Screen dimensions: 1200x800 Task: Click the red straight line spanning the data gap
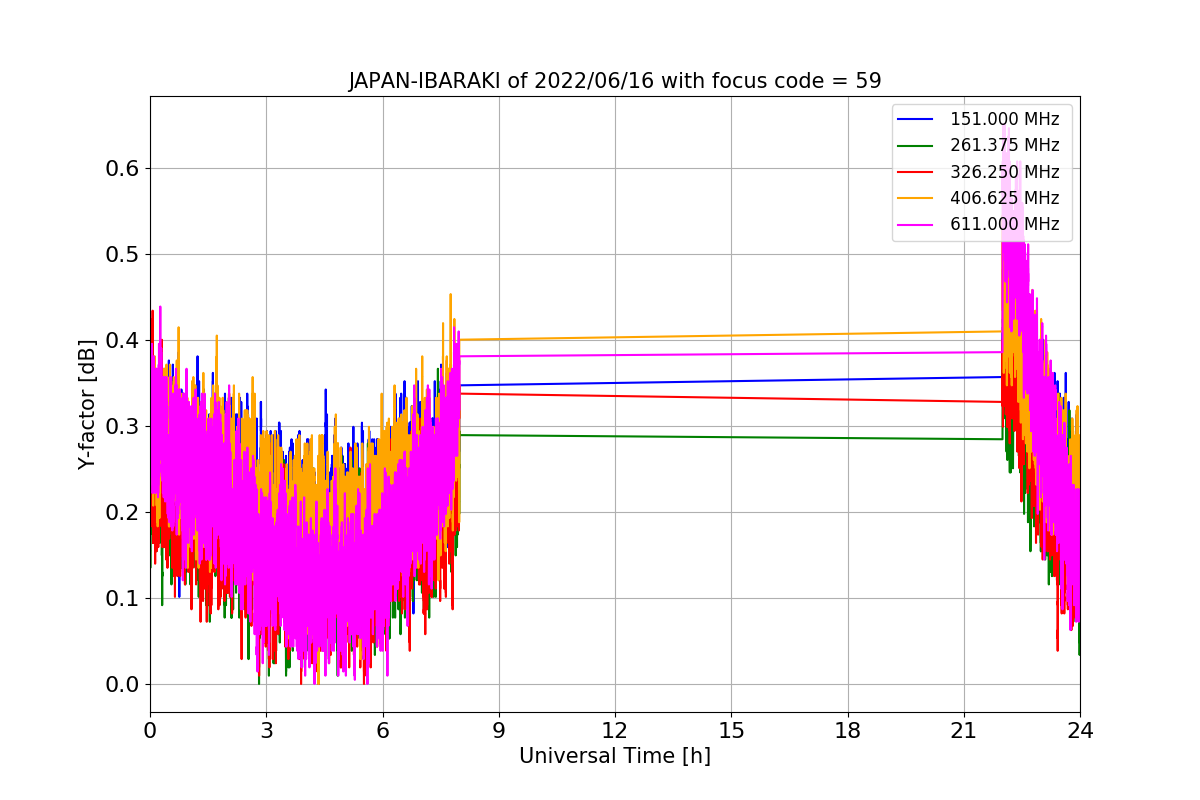coord(730,397)
